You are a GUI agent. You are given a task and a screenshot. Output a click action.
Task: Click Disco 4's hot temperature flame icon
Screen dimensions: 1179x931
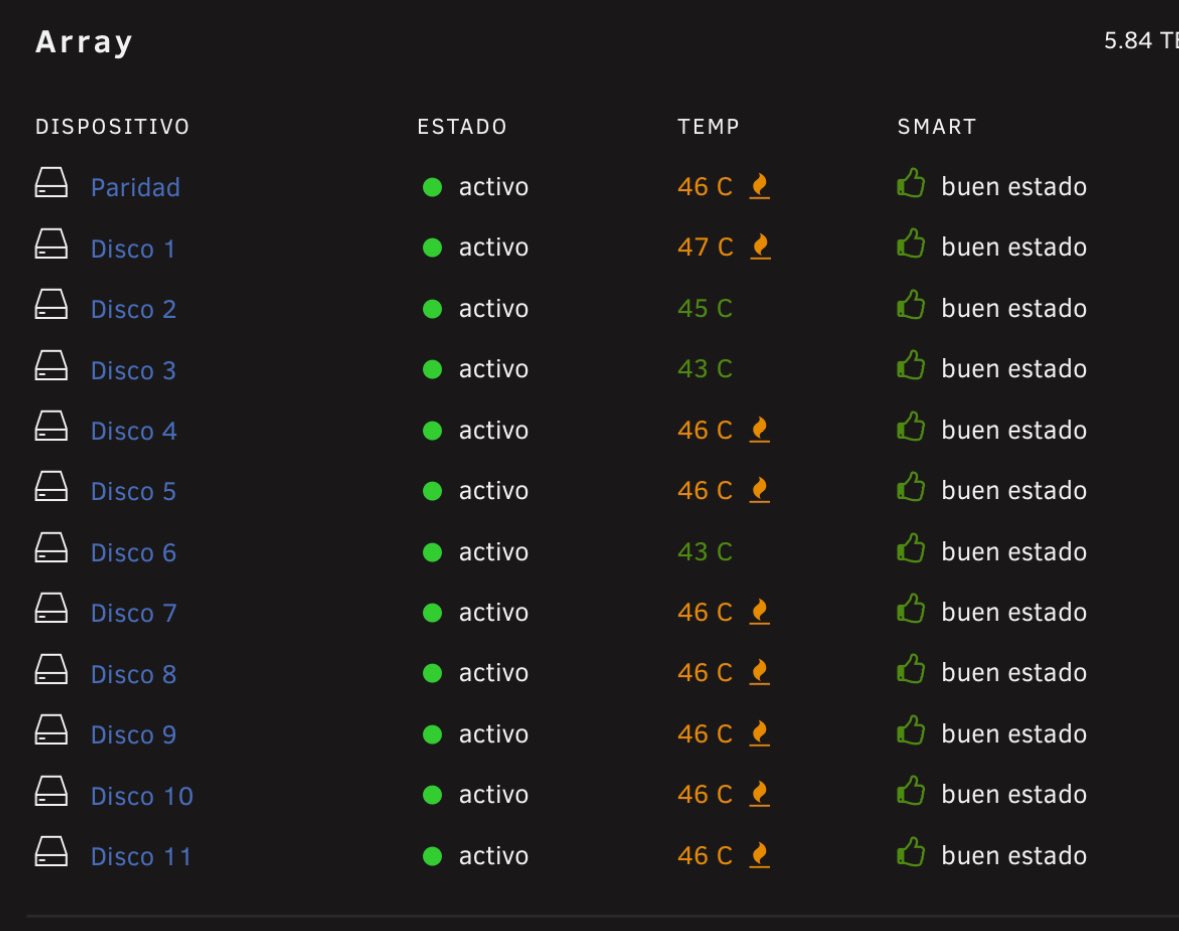tap(760, 429)
